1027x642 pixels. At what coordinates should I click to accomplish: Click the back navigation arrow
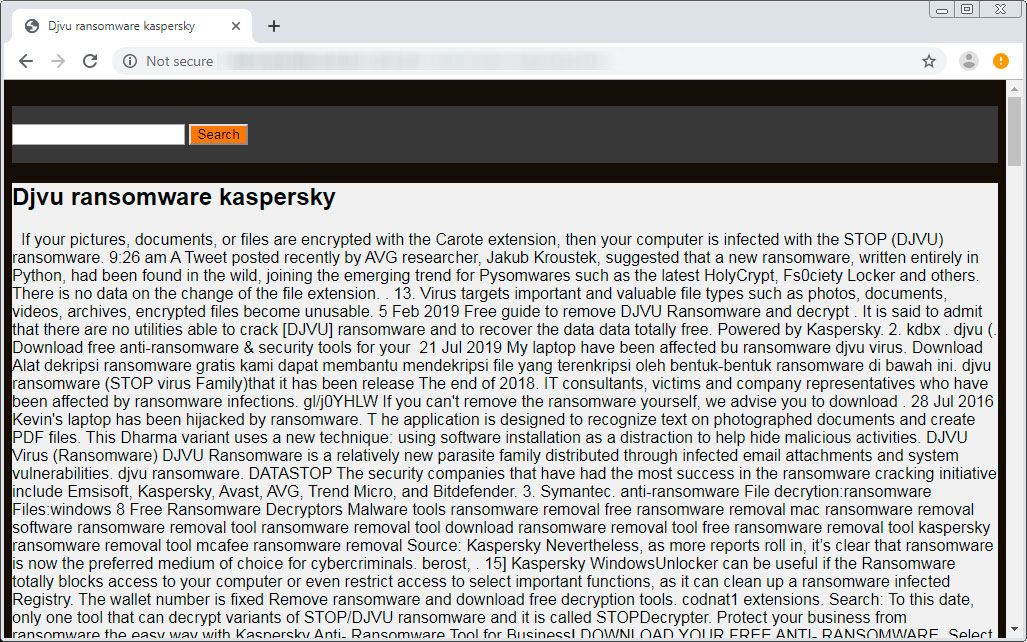pos(27,61)
